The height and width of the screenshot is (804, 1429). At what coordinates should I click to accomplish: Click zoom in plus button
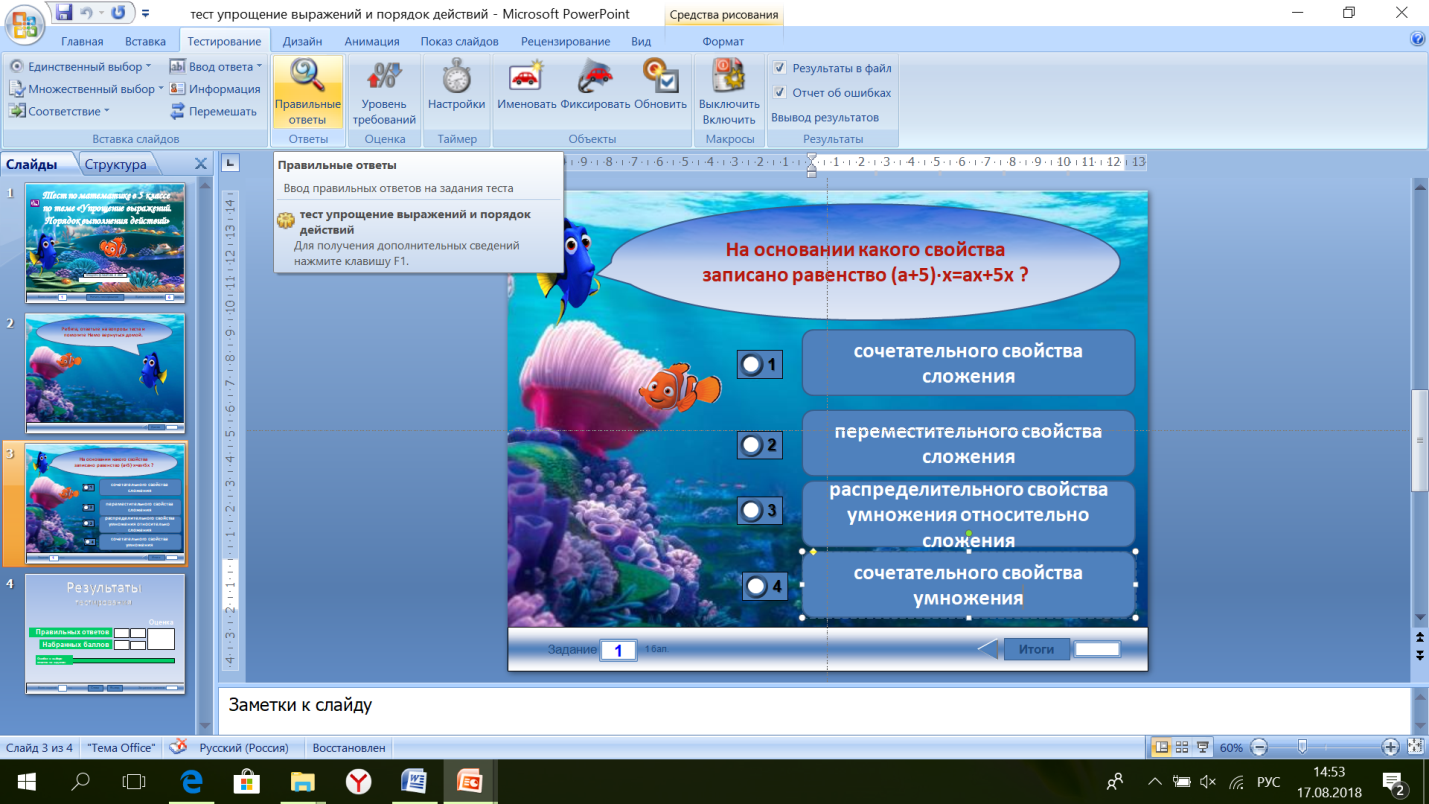click(x=1391, y=747)
